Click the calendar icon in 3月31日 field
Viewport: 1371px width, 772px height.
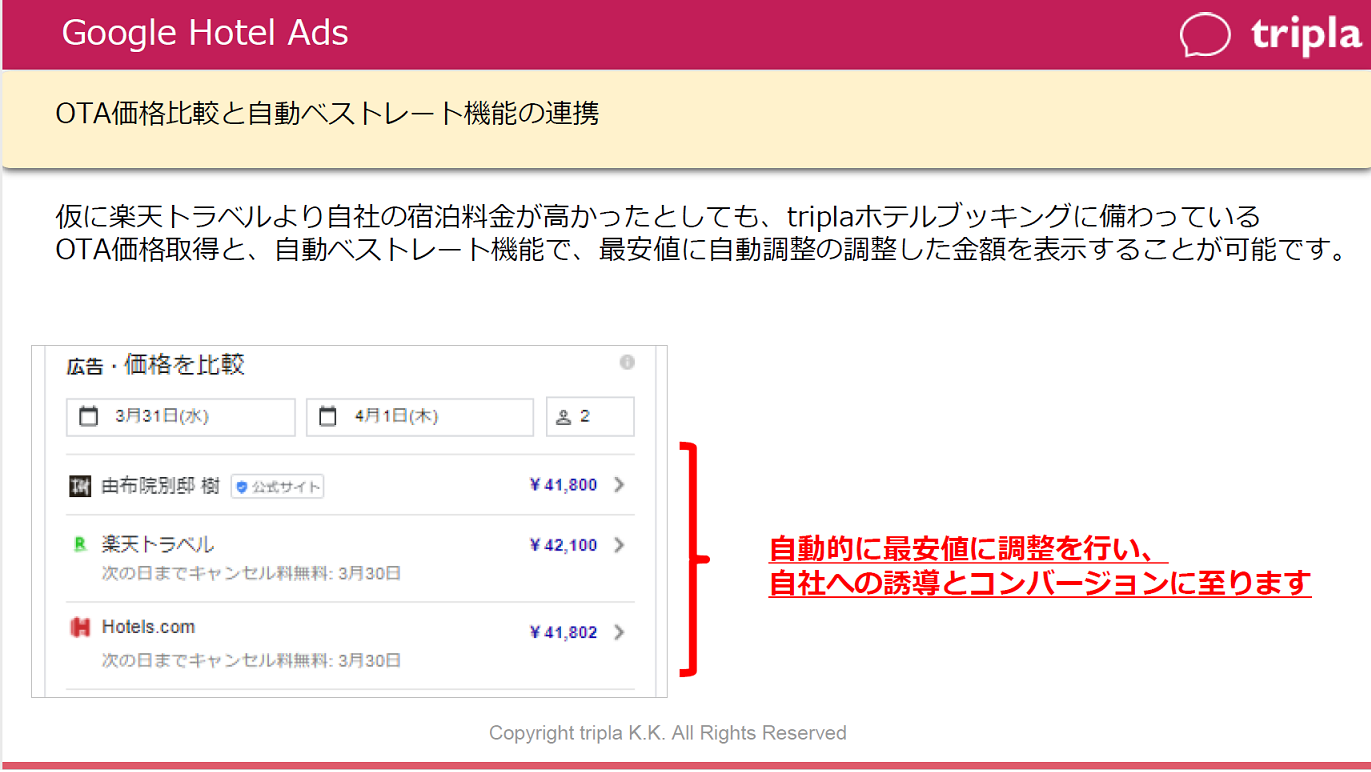tap(88, 417)
